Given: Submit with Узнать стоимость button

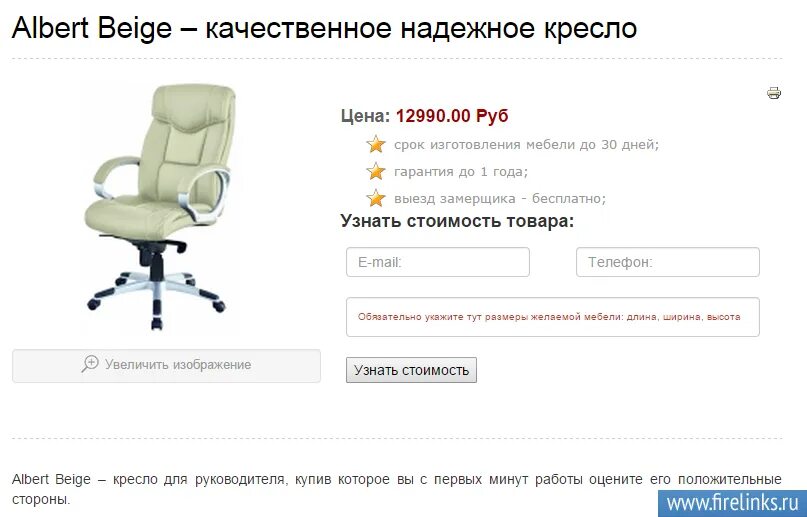Looking at the screenshot, I should pos(411,370).
